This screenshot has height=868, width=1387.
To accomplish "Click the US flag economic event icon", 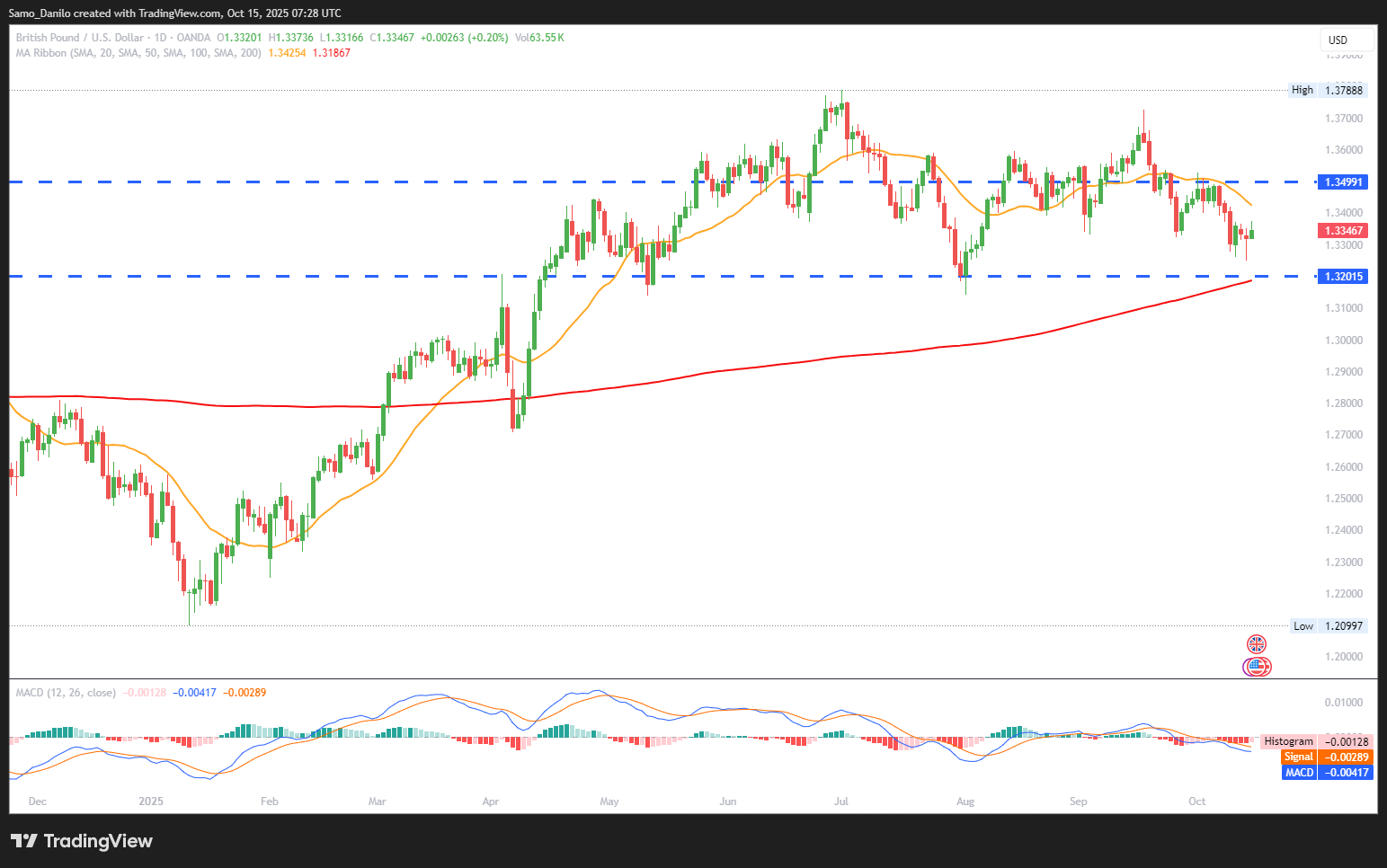I will point(1257,667).
